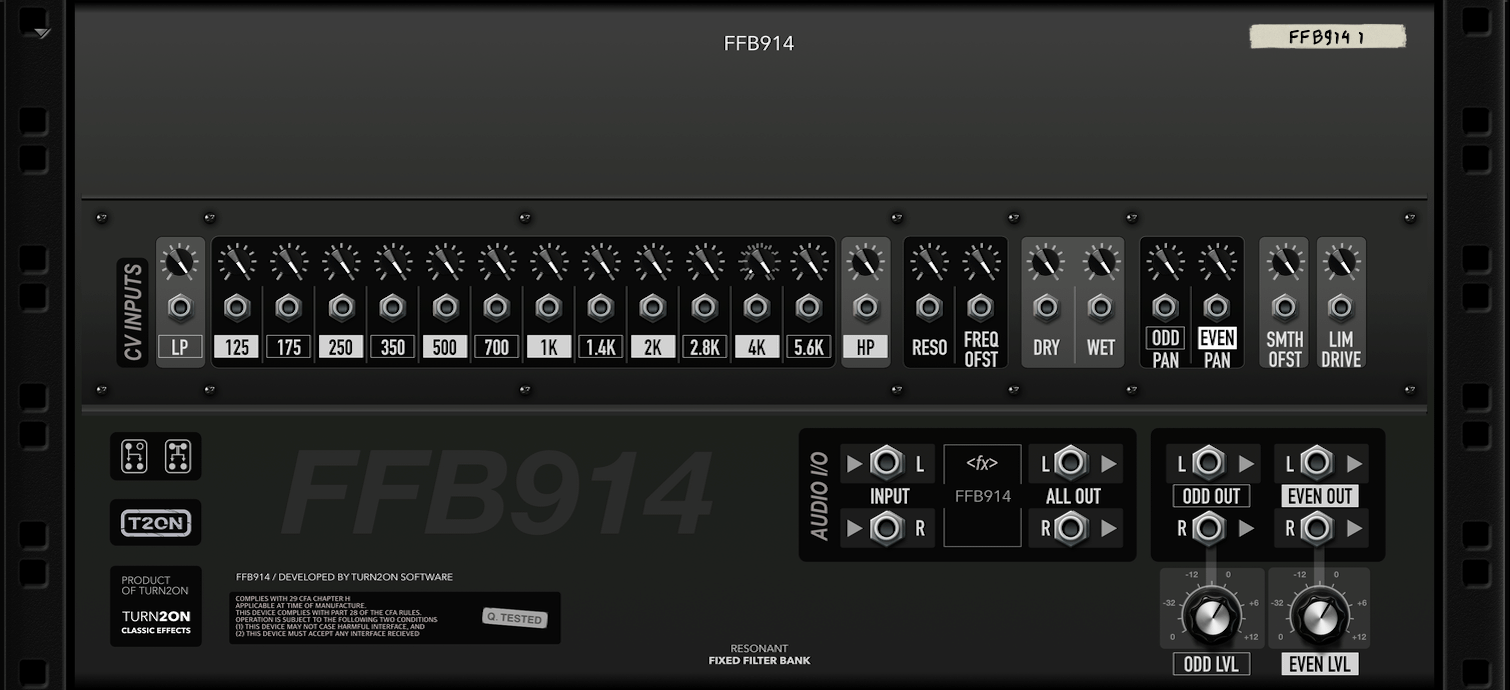The image size is (1510, 690).
Task: Click the ODD OUT L jack
Action: 1208,463
